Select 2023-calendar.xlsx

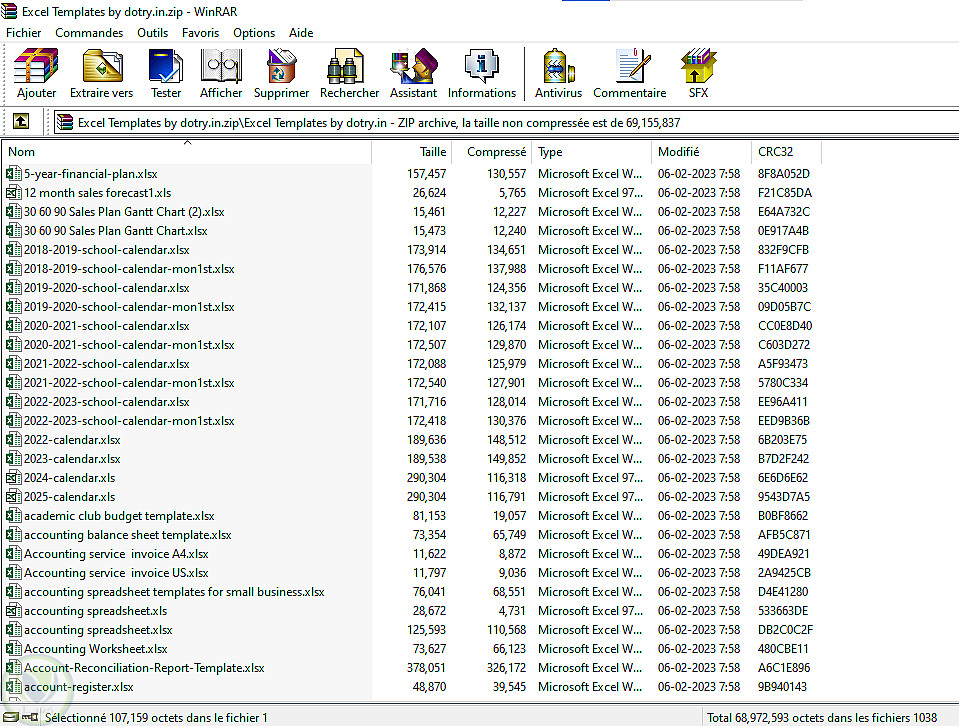(x=72, y=459)
